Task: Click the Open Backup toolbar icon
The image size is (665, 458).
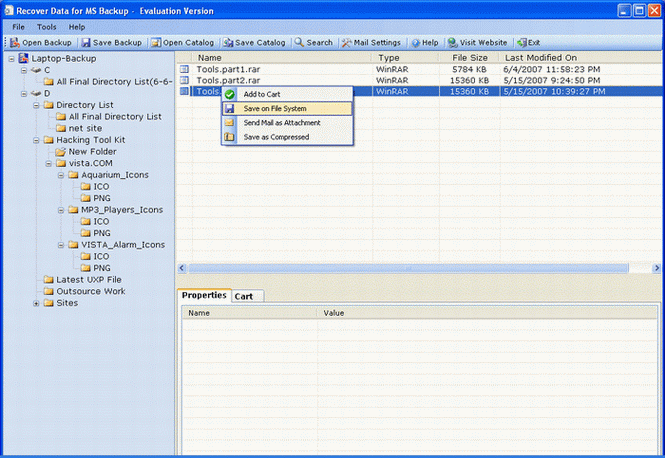Action: (x=15, y=43)
